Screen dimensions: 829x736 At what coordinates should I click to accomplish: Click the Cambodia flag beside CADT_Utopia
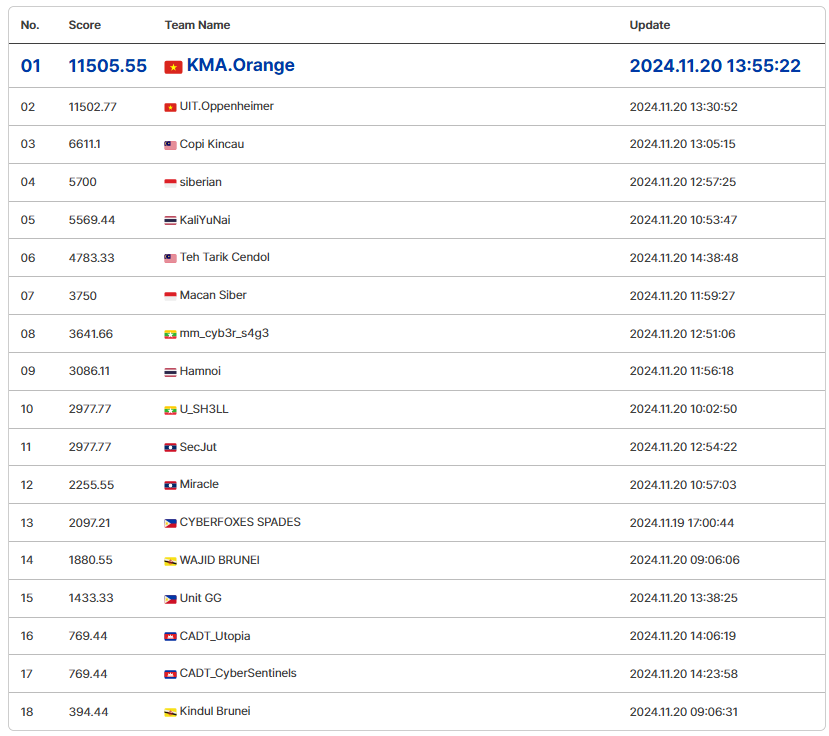pyautogui.click(x=170, y=637)
